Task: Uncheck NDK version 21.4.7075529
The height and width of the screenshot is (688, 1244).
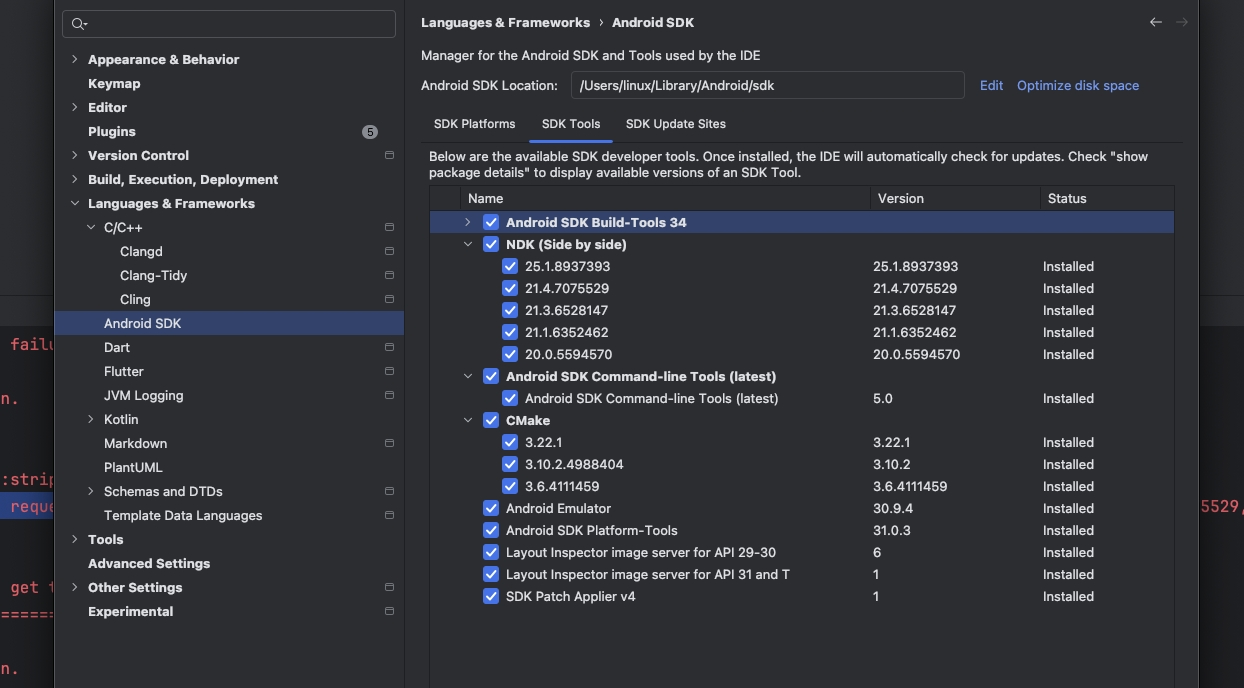Action: (x=510, y=288)
